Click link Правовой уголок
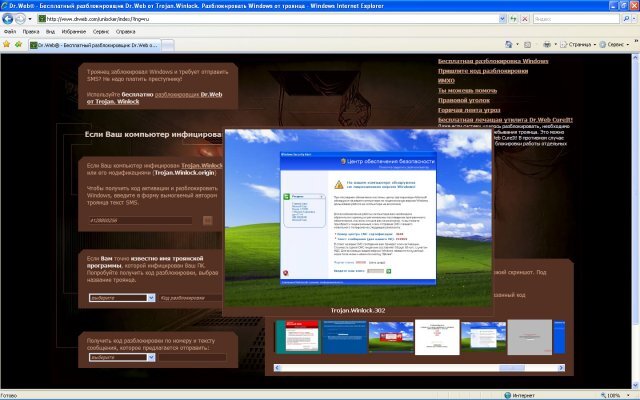 tap(464, 100)
